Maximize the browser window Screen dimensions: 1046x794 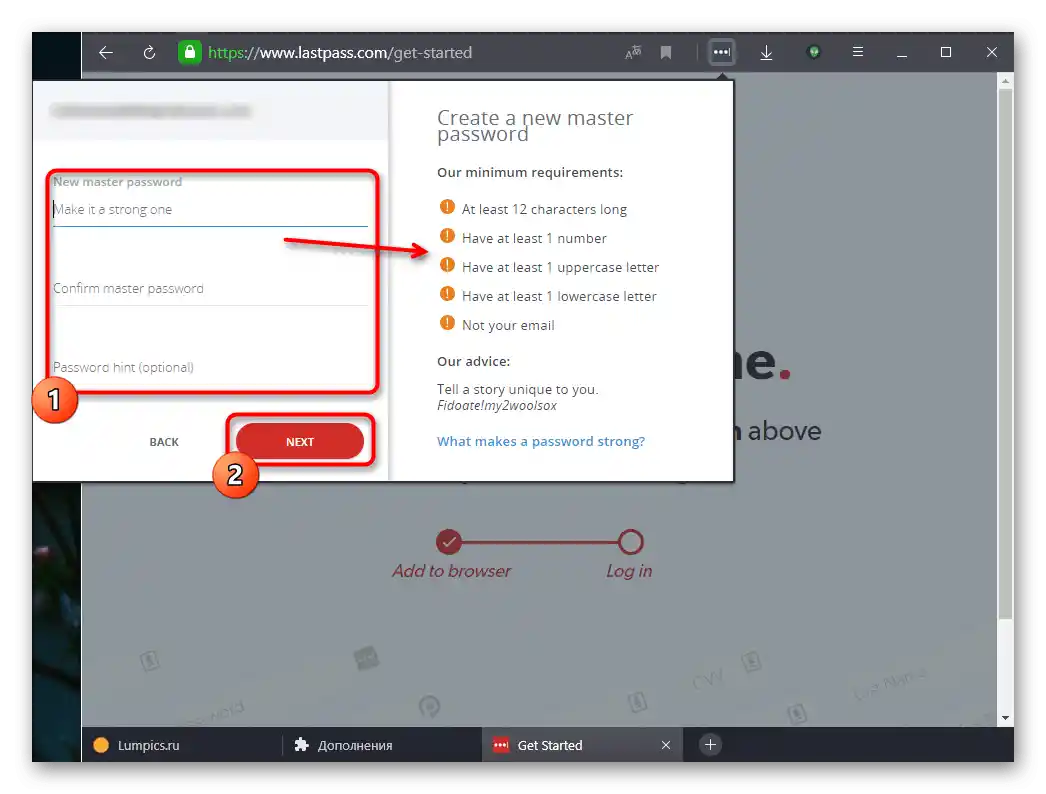(946, 52)
